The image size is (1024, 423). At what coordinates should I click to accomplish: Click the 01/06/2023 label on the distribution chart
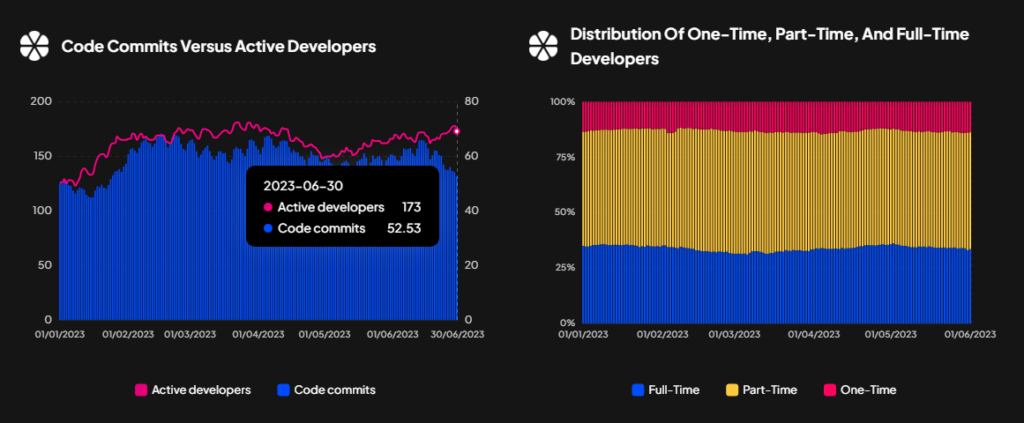click(970, 334)
